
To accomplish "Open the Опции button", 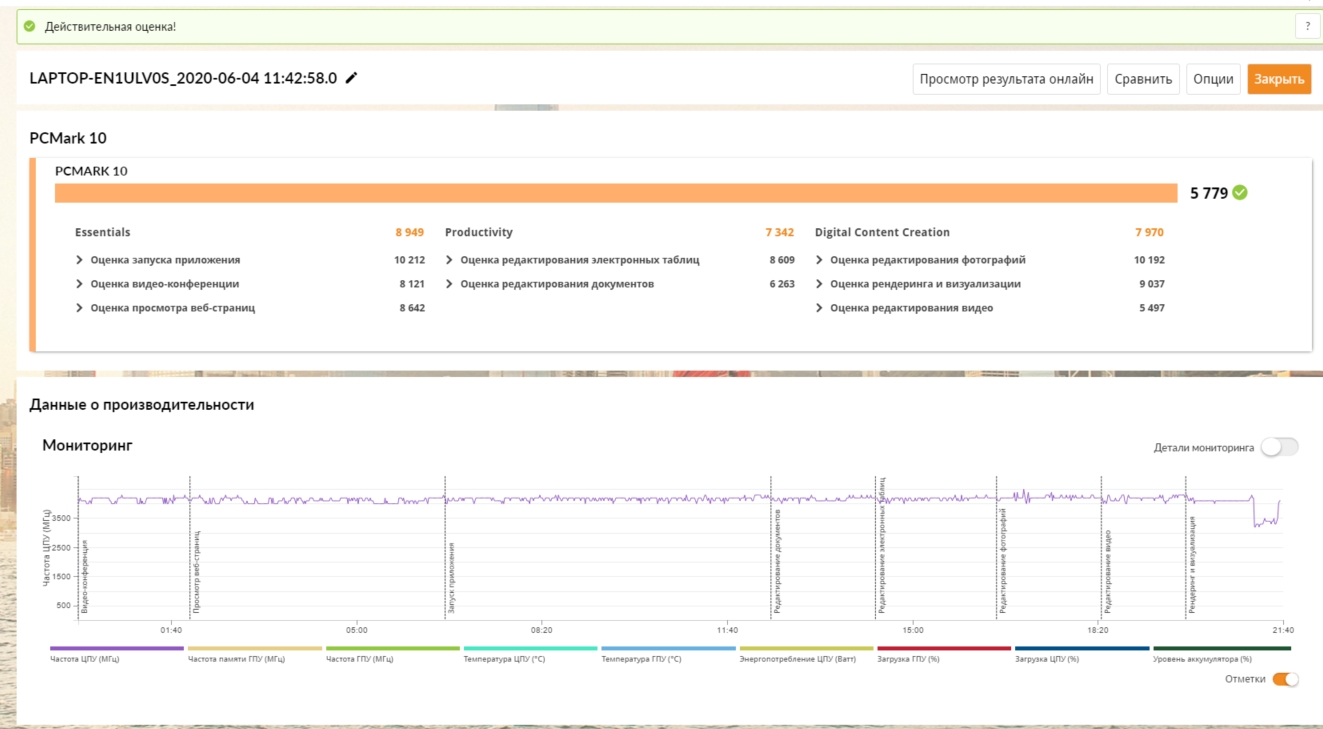I will click(x=1213, y=79).
